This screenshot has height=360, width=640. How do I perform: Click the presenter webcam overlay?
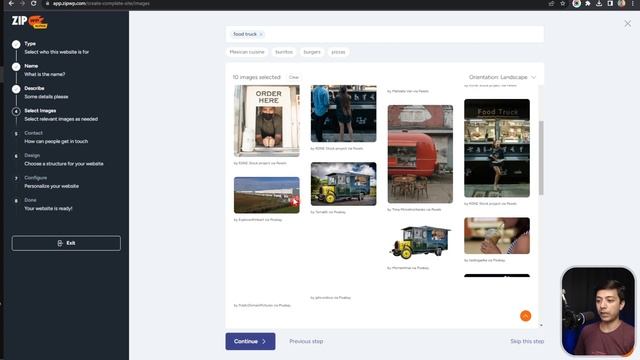598,311
